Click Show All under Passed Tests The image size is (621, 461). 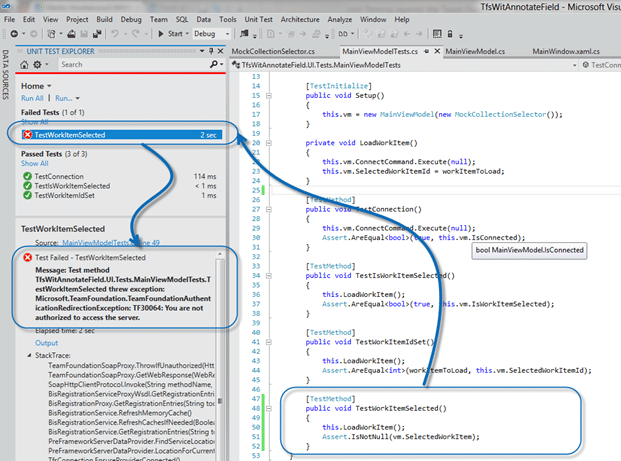coord(34,164)
